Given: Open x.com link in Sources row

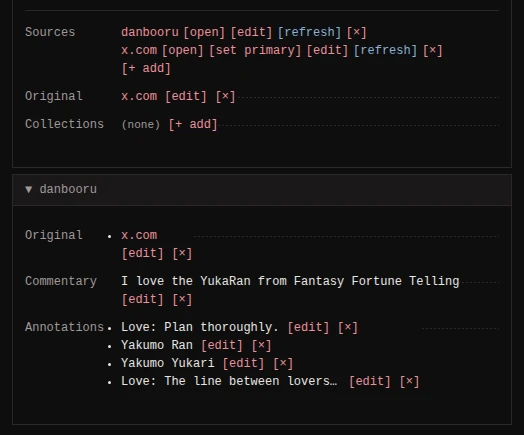Looking at the screenshot, I should pyautogui.click(x=139, y=50).
